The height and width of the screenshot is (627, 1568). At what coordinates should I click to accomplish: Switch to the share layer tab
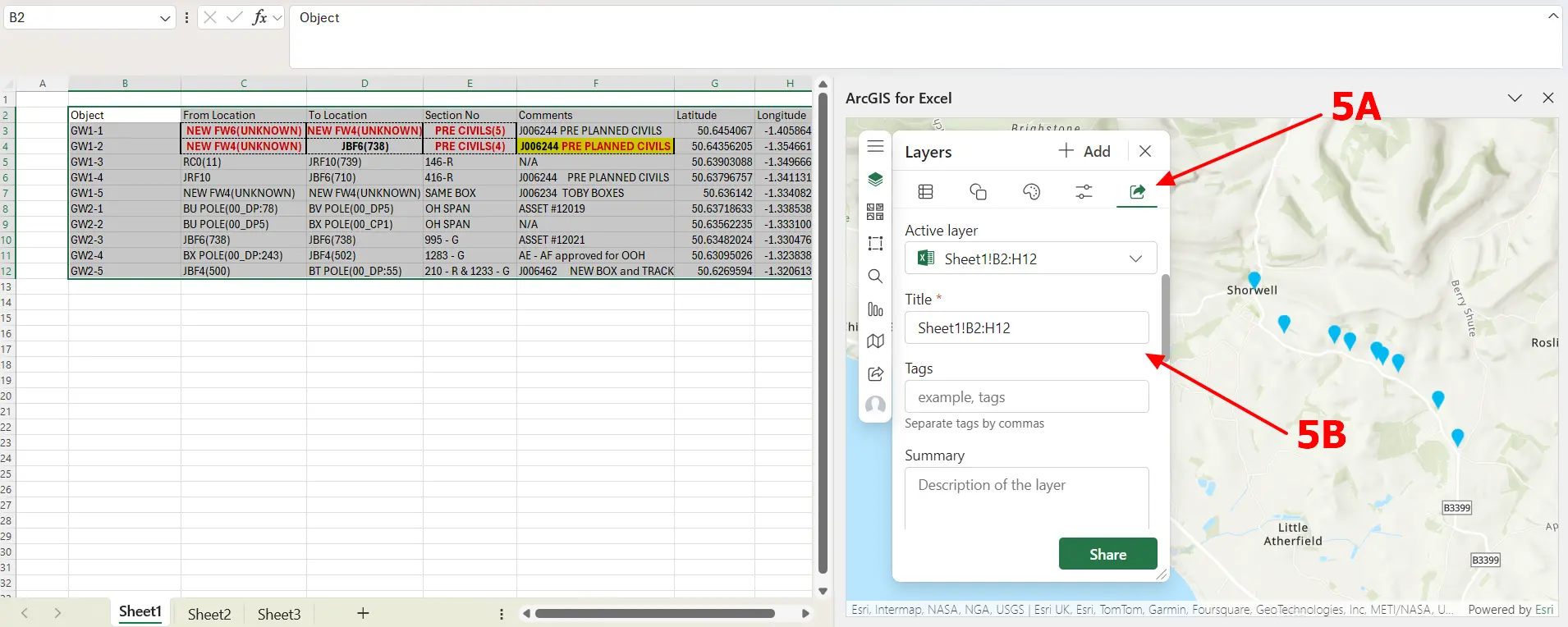point(1137,191)
